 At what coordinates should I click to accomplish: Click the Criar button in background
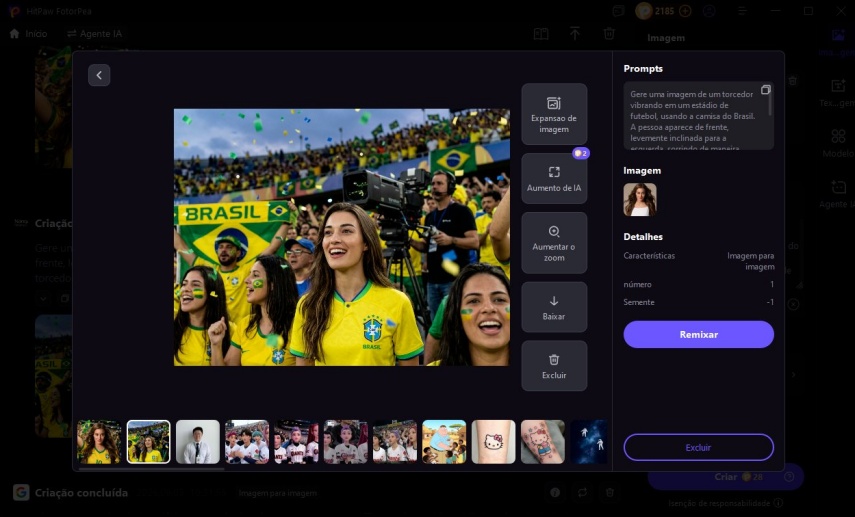click(725, 477)
